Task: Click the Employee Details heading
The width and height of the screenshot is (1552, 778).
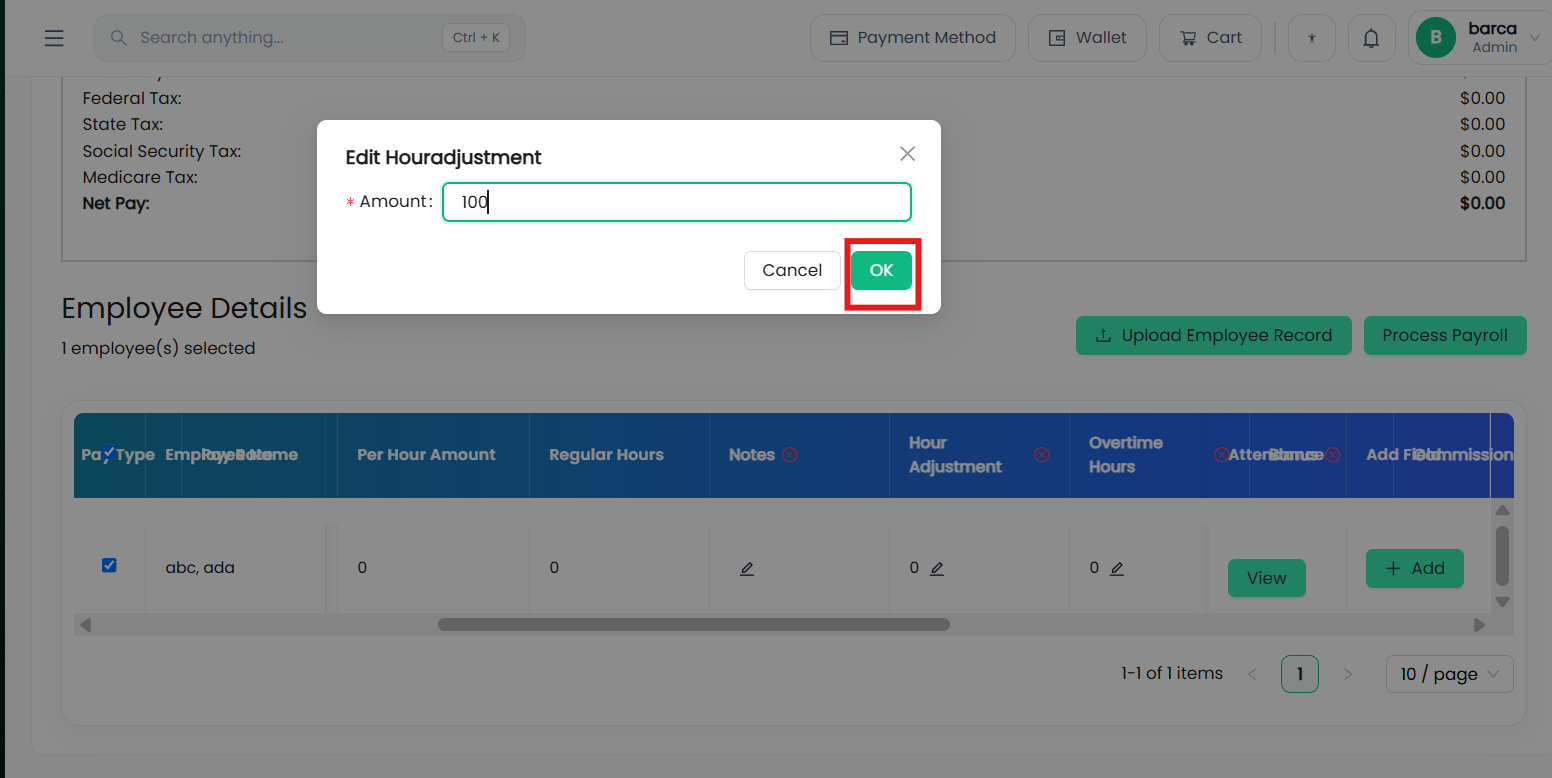Action: 184,309
